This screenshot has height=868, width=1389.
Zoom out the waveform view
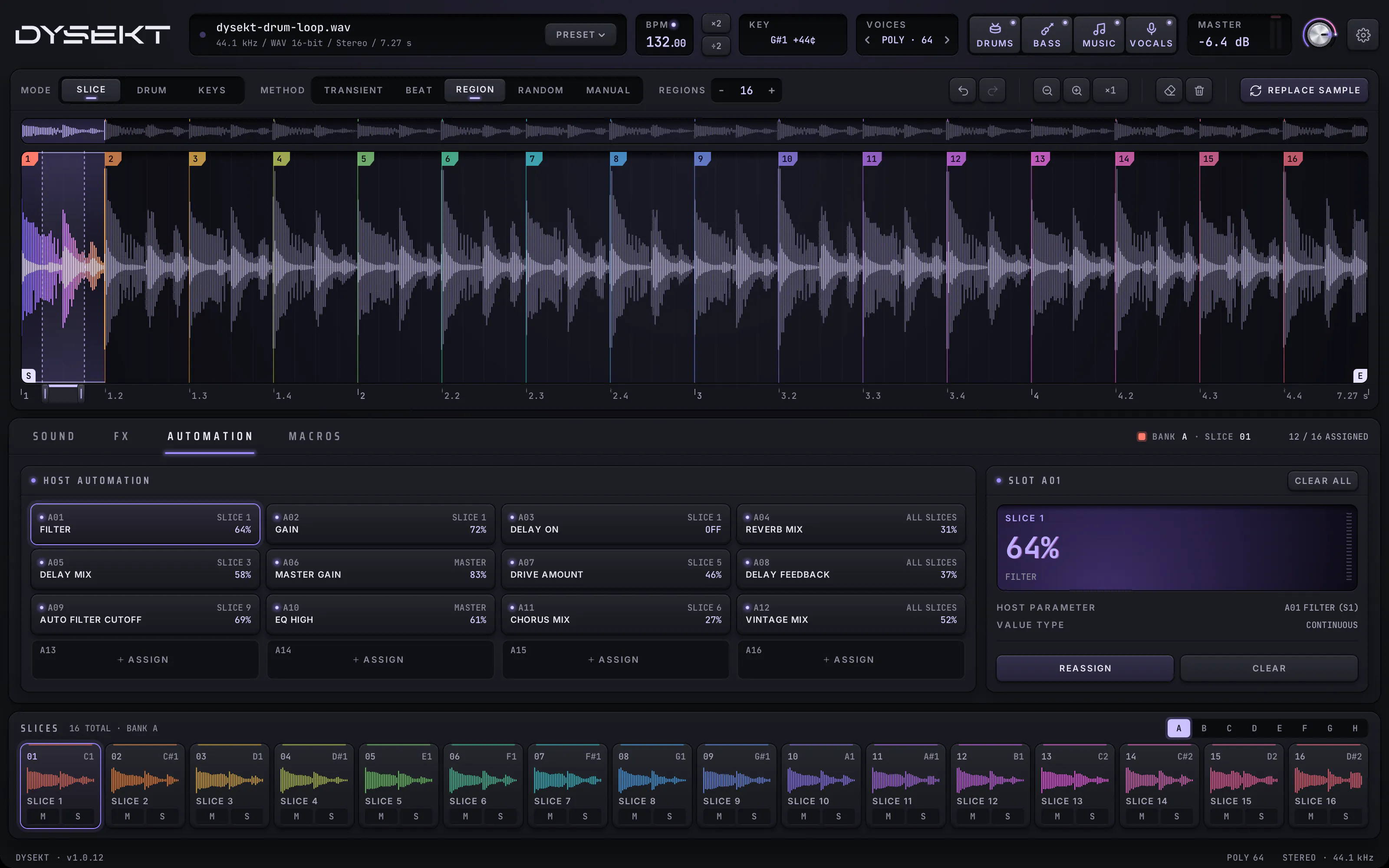click(x=1047, y=91)
